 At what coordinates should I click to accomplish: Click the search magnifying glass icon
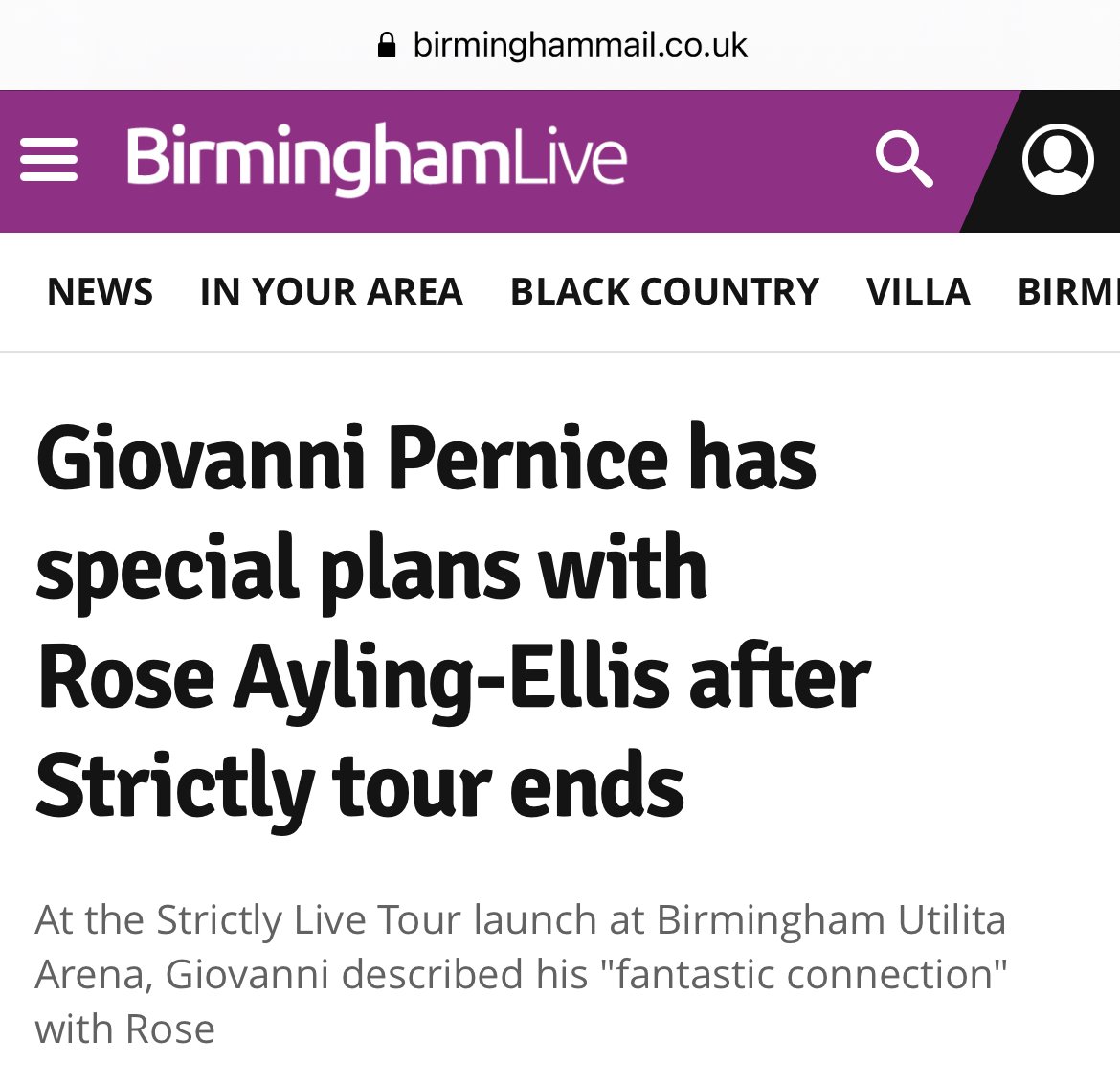904,159
